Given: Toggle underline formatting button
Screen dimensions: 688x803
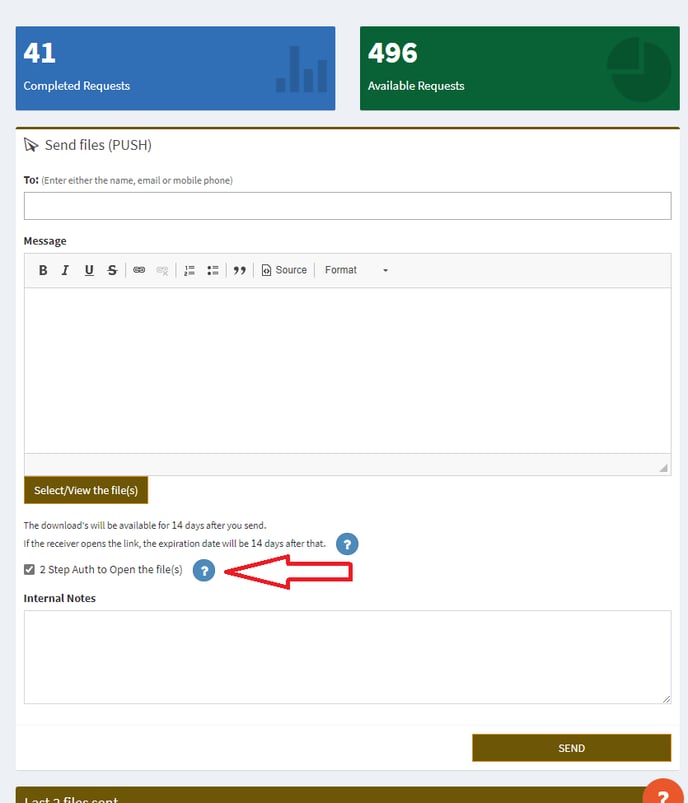Looking at the screenshot, I should (89, 270).
